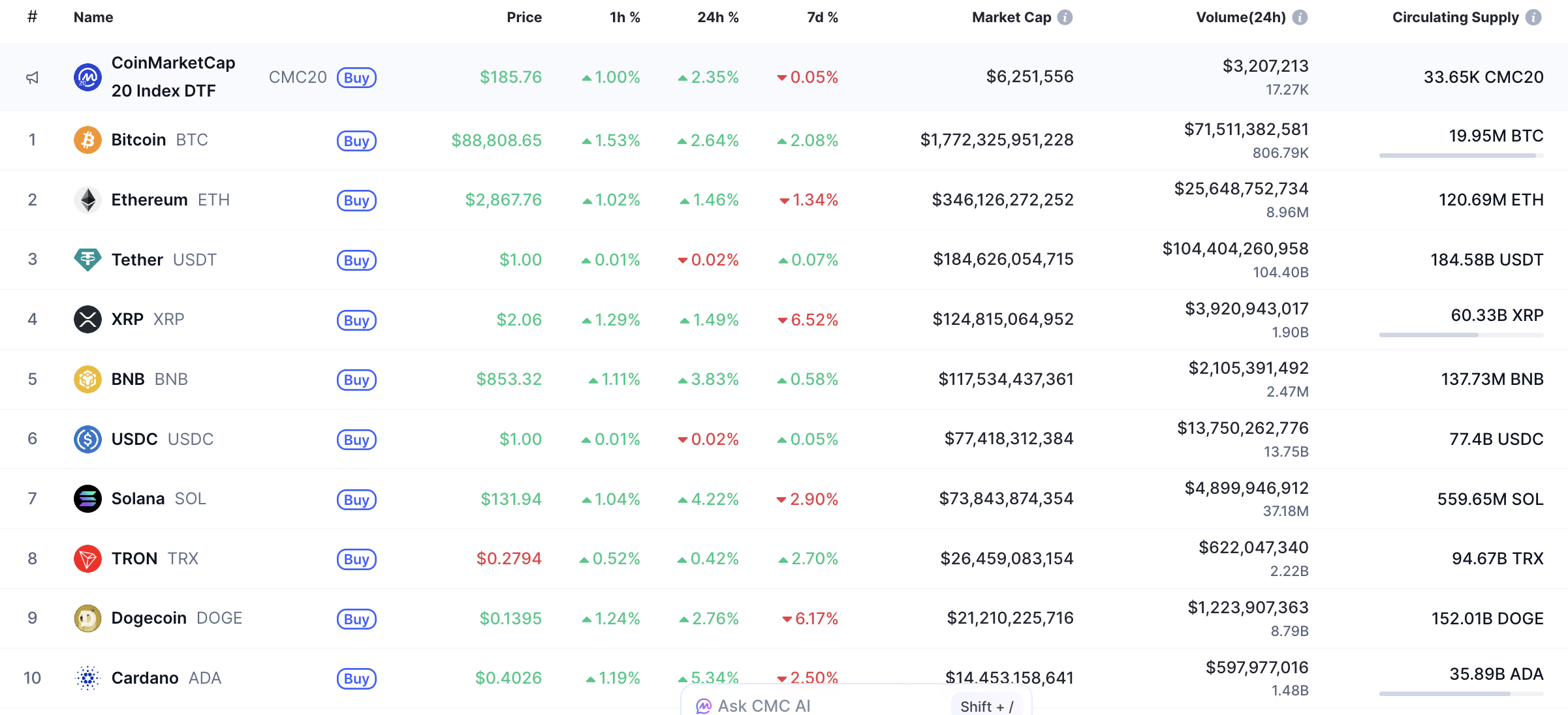Click the Dogecoin logo icon
This screenshot has width=1568, height=715.
87,618
